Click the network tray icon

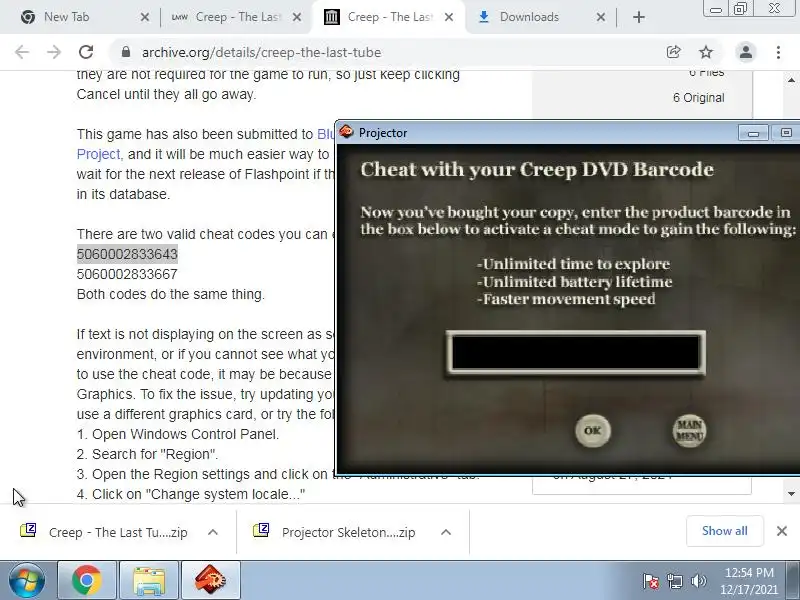pos(674,581)
